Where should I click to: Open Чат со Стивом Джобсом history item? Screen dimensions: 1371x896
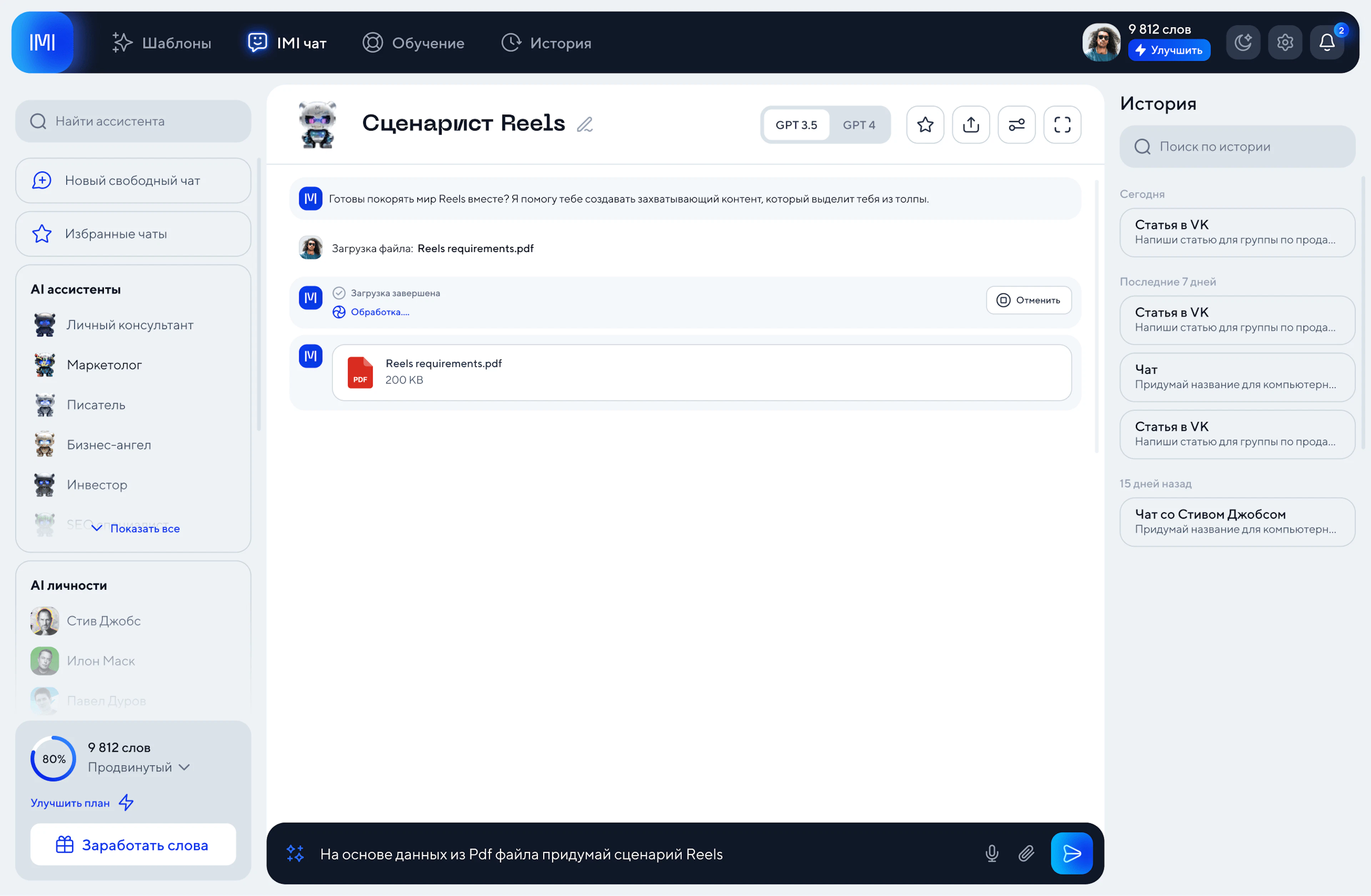(1237, 522)
